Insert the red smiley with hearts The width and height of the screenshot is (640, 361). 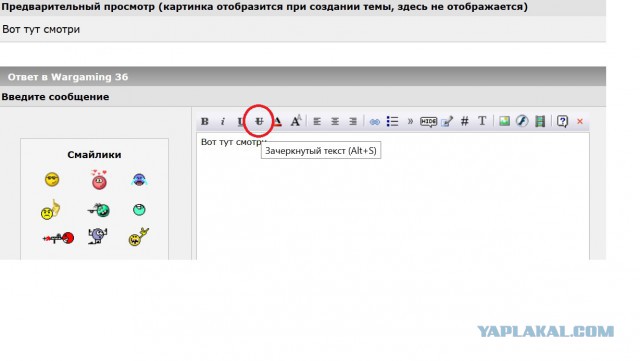[x=99, y=179]
